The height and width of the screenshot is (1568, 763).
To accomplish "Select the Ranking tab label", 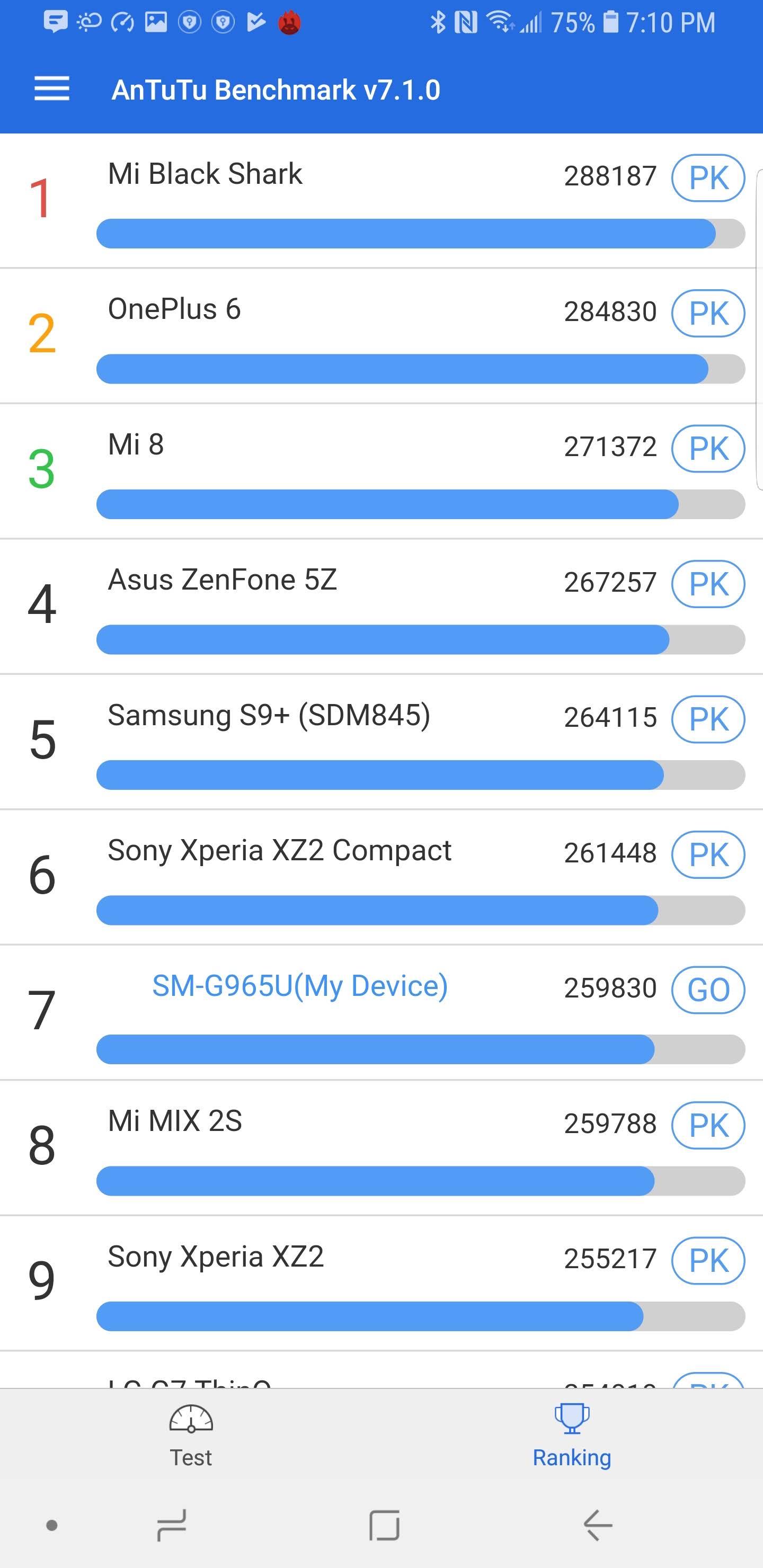I will (x=572, y=1457).
